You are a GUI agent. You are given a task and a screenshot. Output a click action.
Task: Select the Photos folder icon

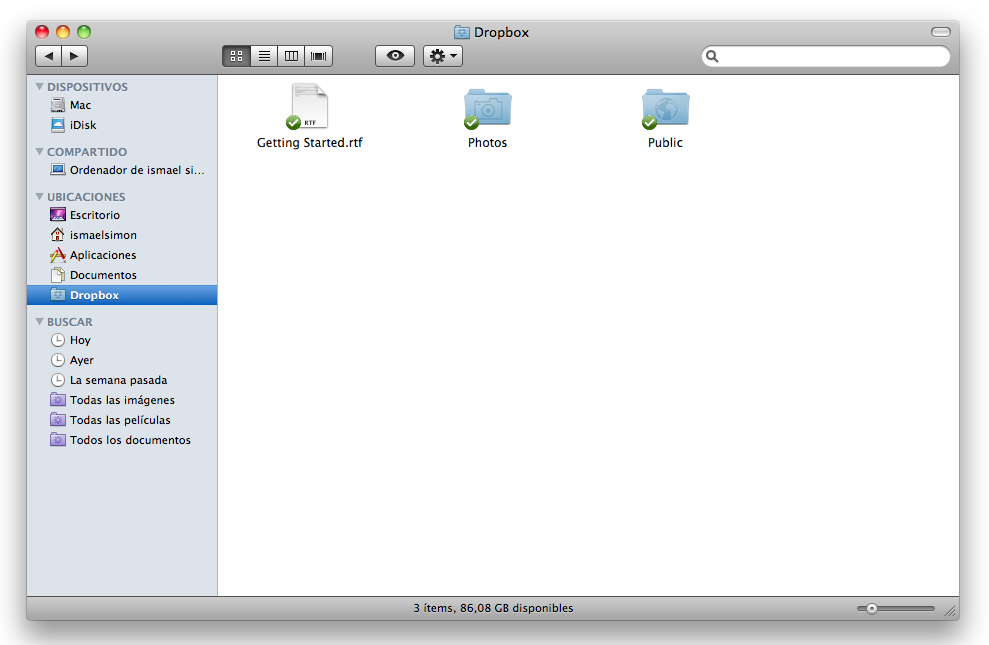coord(487,108)
